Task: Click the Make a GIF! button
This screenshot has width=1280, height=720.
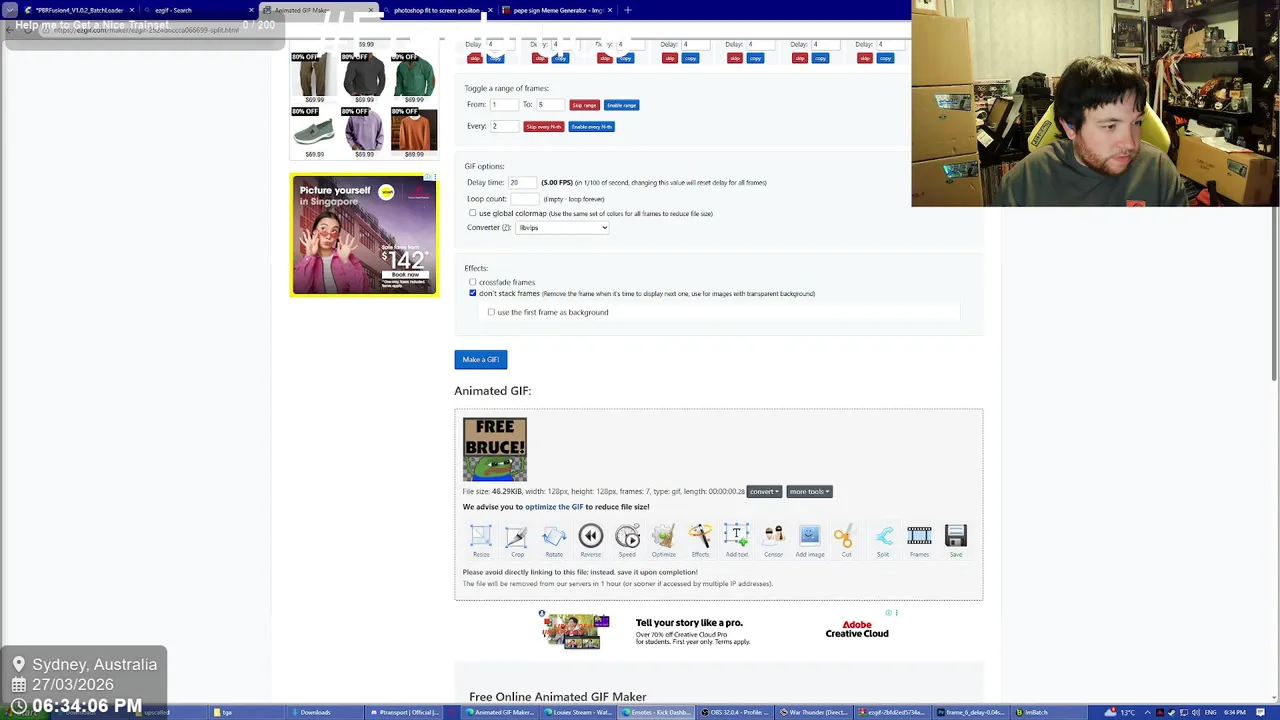Action: 481,360
